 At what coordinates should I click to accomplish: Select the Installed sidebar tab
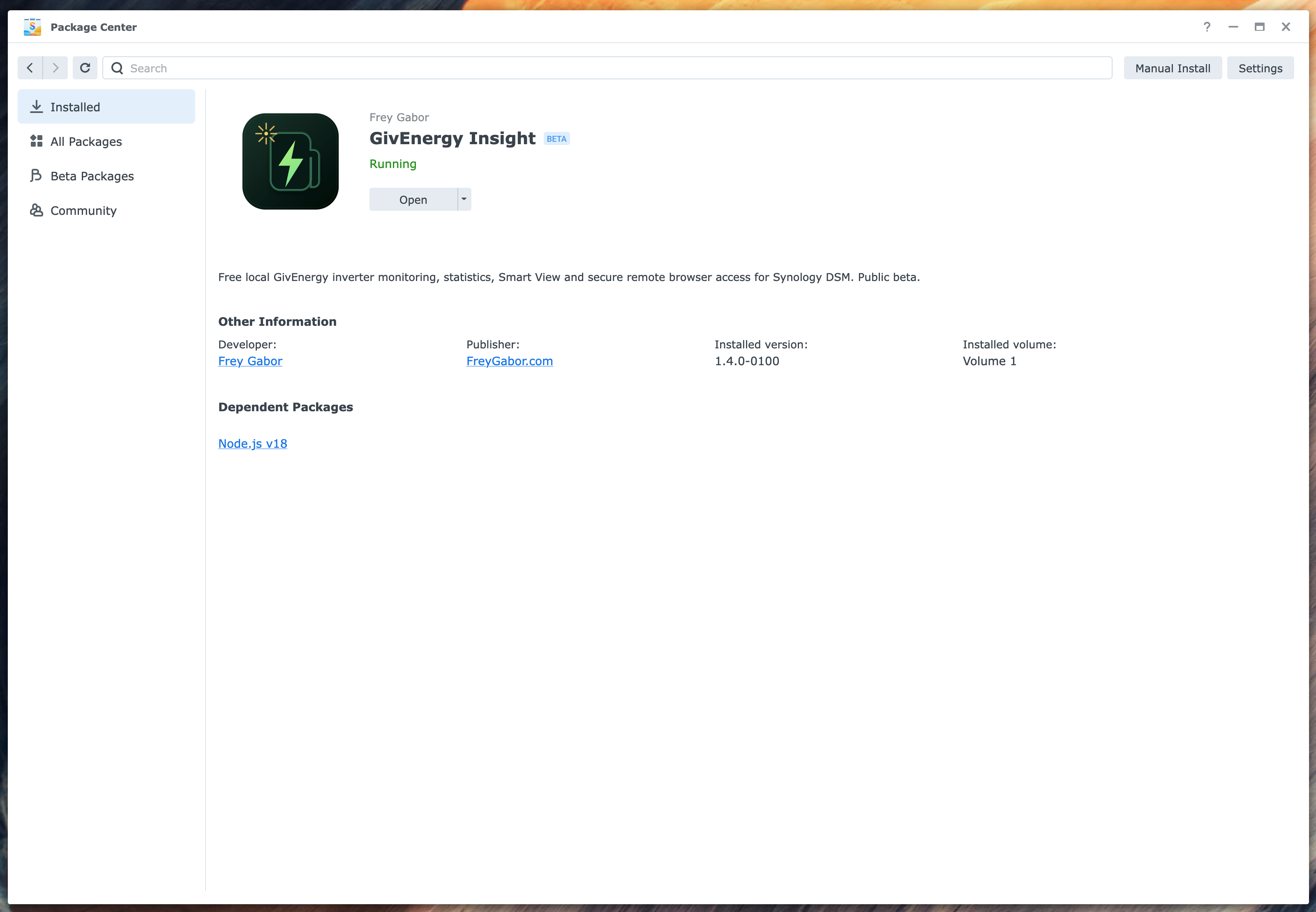click(106, 107)
